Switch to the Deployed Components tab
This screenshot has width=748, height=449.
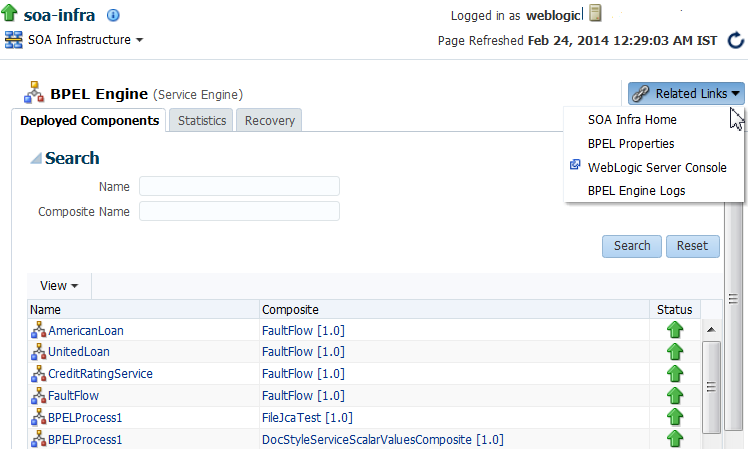click(89, 120)
